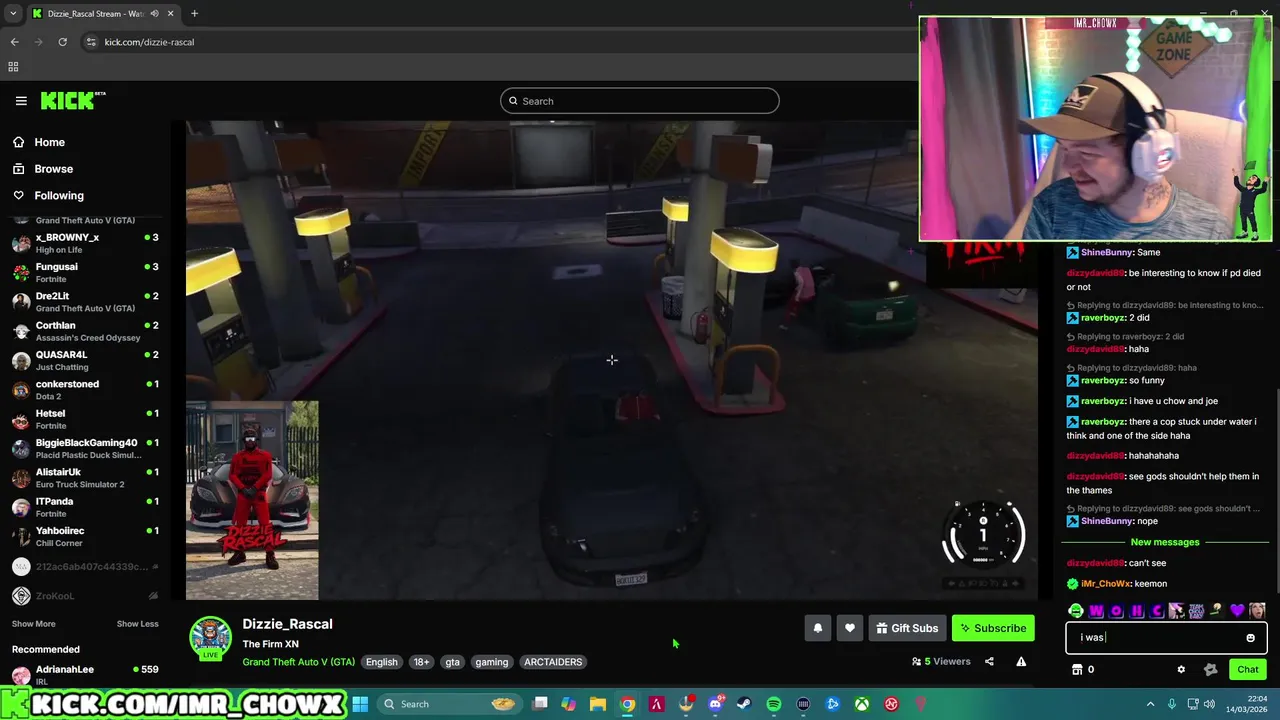Viewport: 1280px width, 720px height.
Task: Open Dre2Lit channel in sidebar
Action: pyautogui.click(x=85, y=302)
